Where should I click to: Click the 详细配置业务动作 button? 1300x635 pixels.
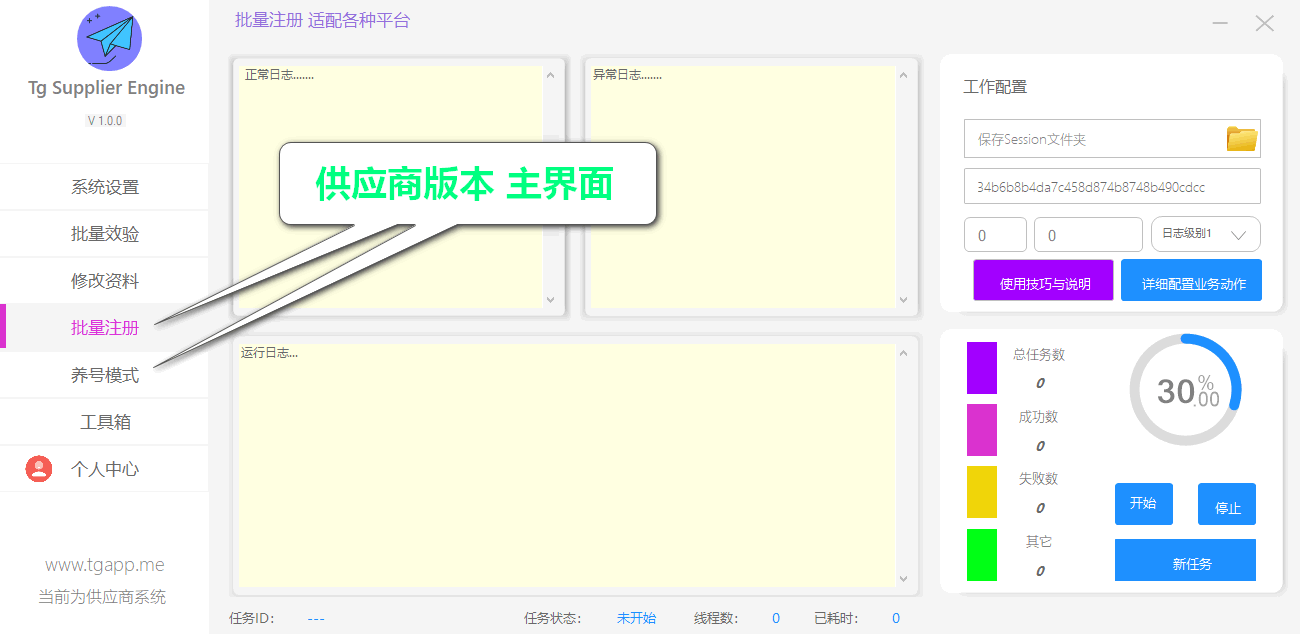(1191, 281)
